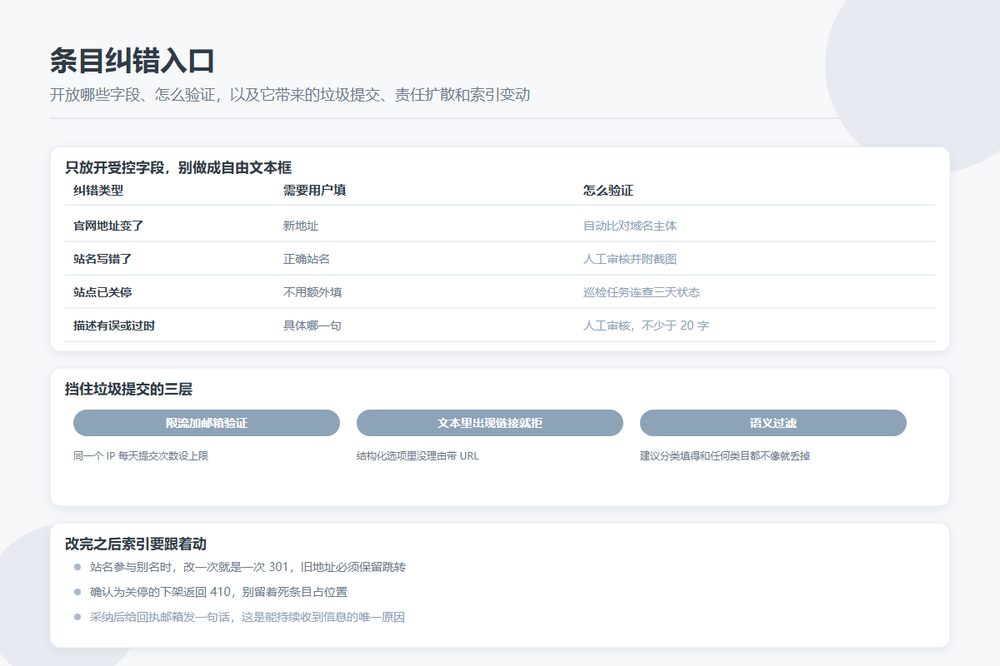
Task: Select the 站名写错了 row label
Action: click(103, 259)
